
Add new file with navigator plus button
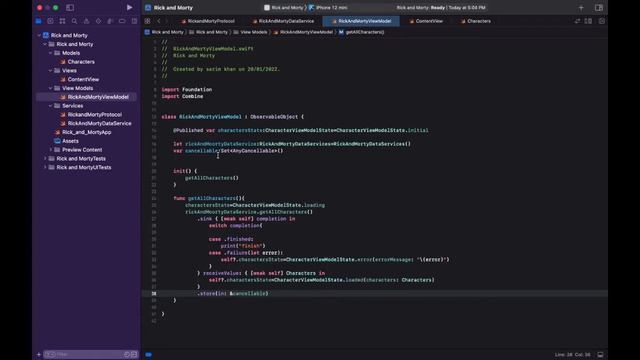point(39,354)
